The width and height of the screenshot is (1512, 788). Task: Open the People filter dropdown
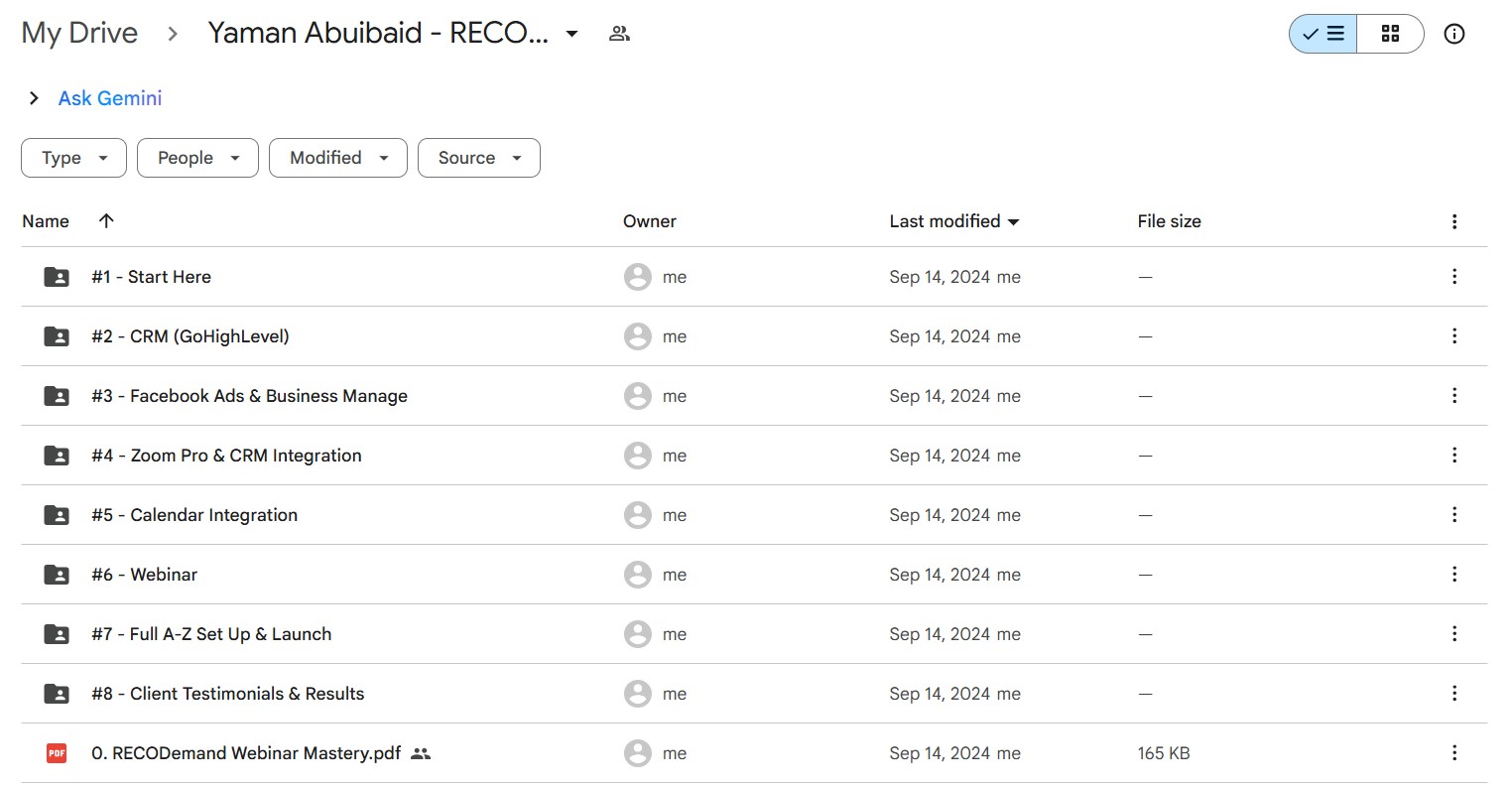click(x=197, y=158)
